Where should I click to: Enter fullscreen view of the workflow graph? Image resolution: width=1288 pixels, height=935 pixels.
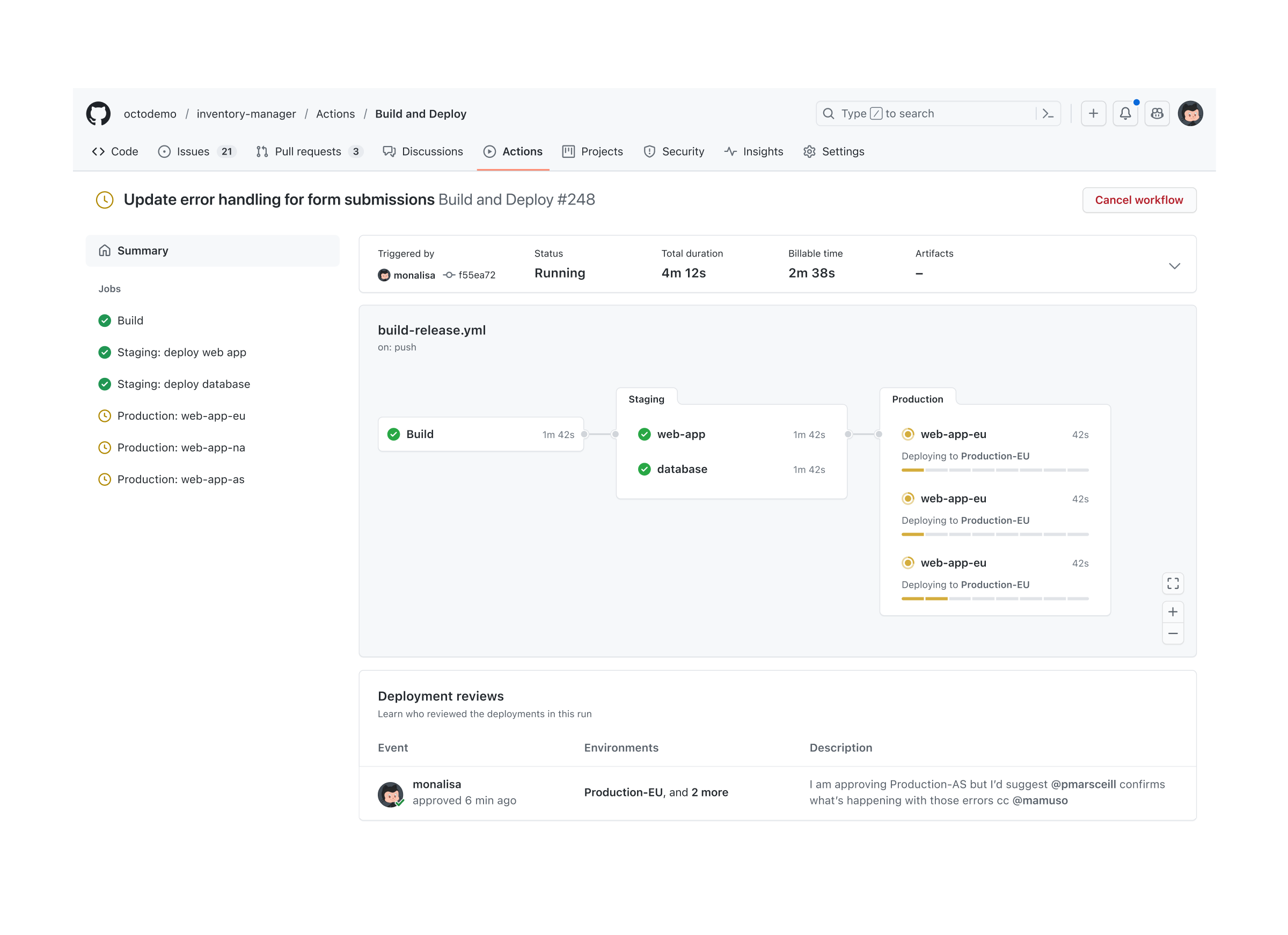(1173, 583)
